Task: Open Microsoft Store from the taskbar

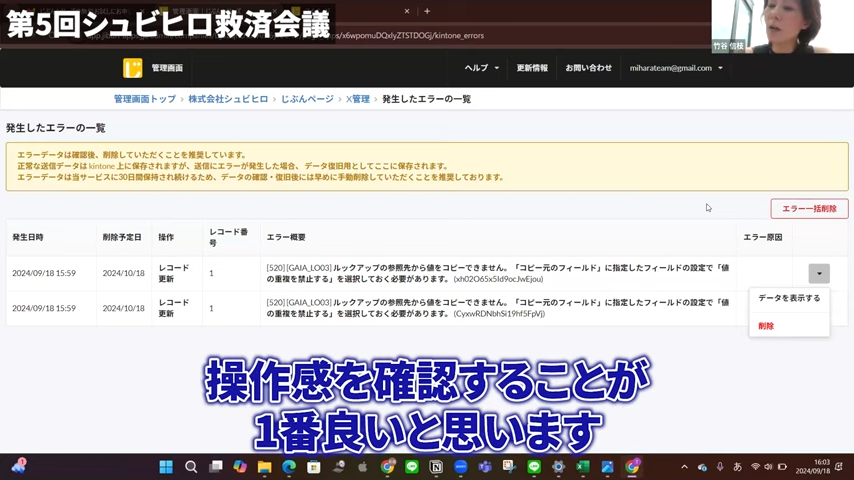Action: [x=314, y=467]
